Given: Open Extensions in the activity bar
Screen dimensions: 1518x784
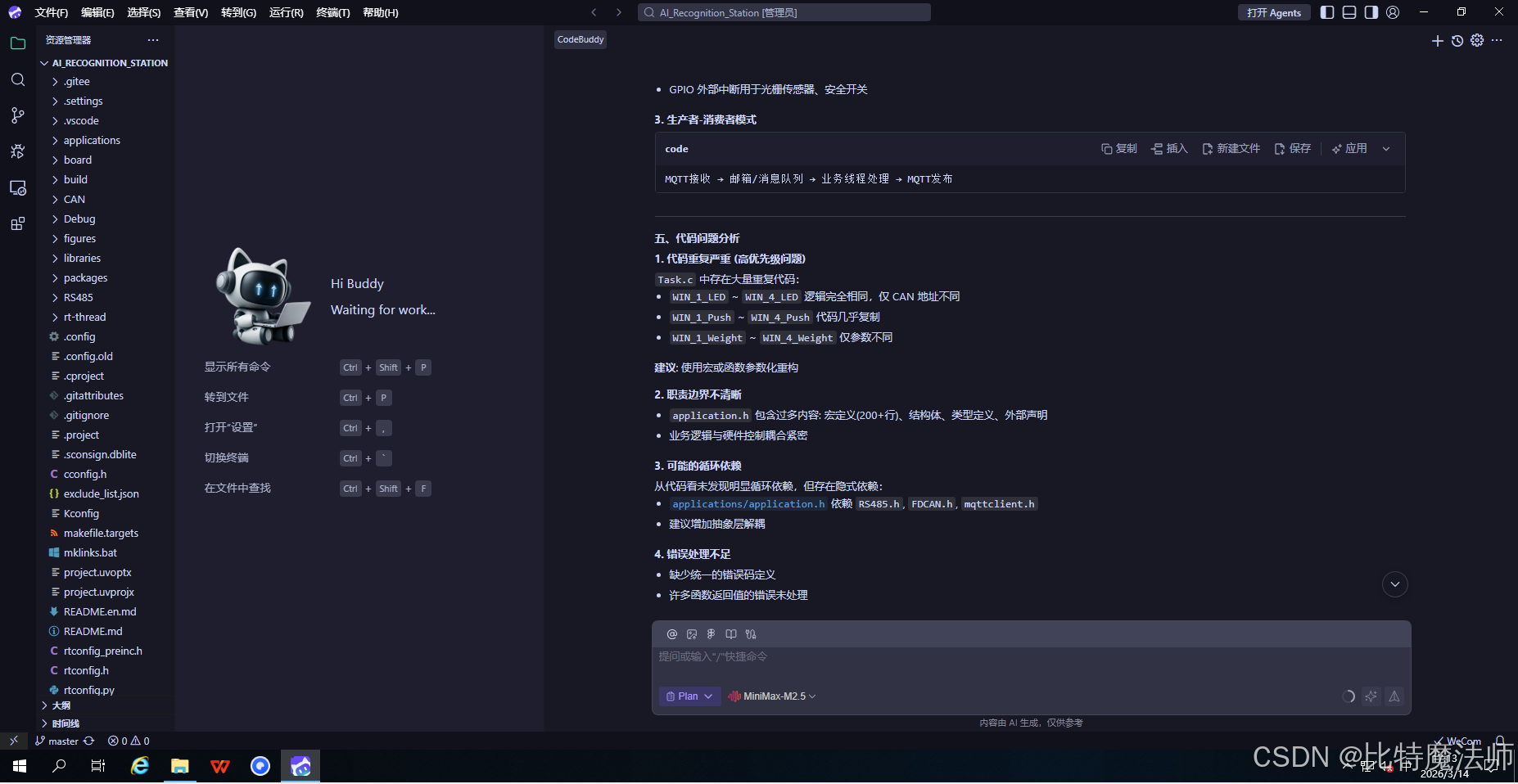Looking at the screenshot, I should click(x=18, y=223).
